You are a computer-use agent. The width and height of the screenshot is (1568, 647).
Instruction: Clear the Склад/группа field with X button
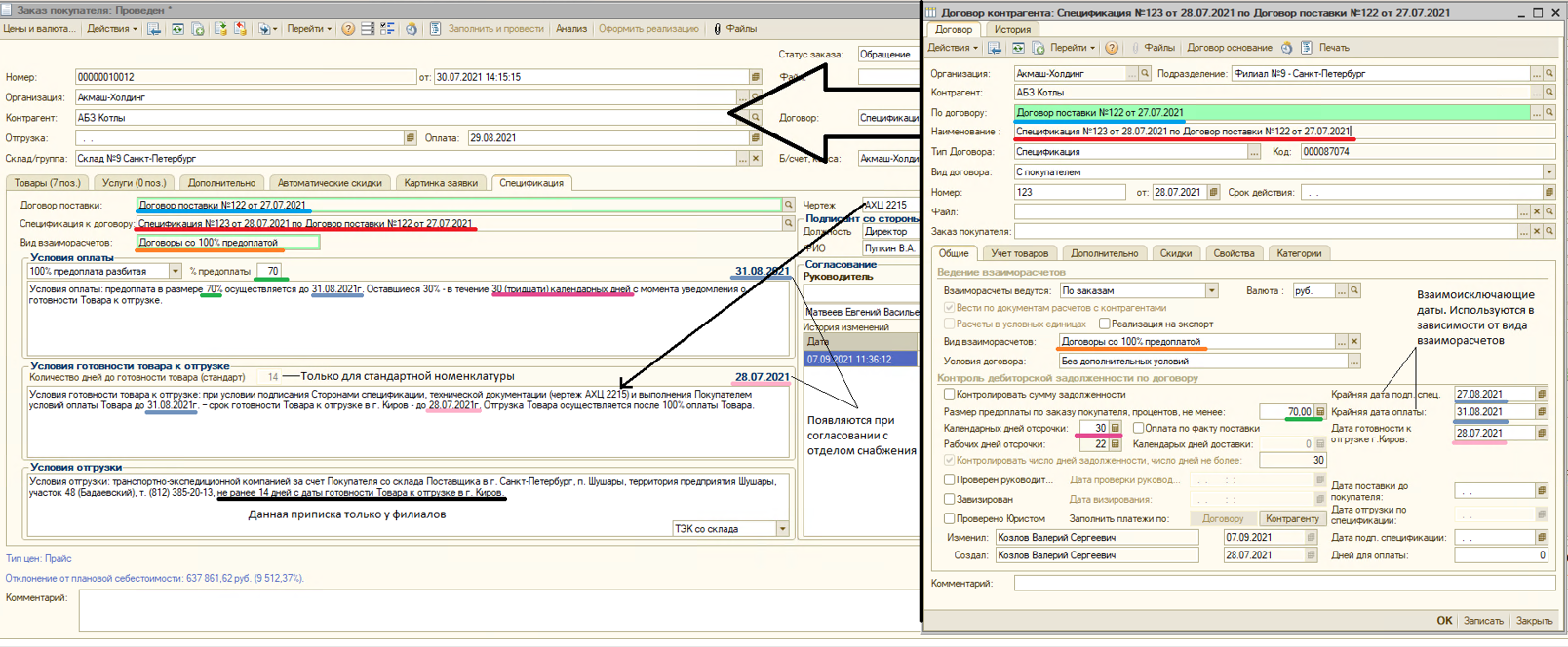(756, 159)
